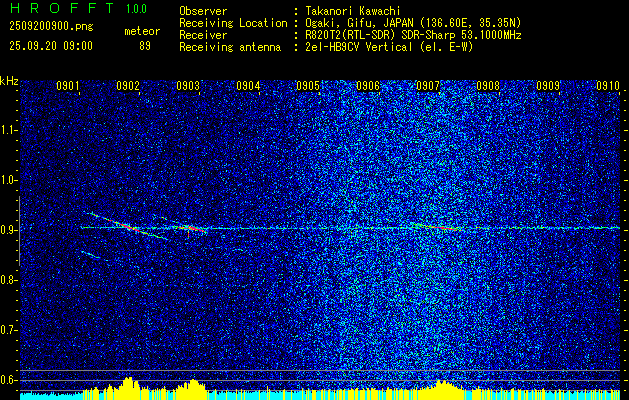Click the 0906 time marker

(x=368, y=85)
